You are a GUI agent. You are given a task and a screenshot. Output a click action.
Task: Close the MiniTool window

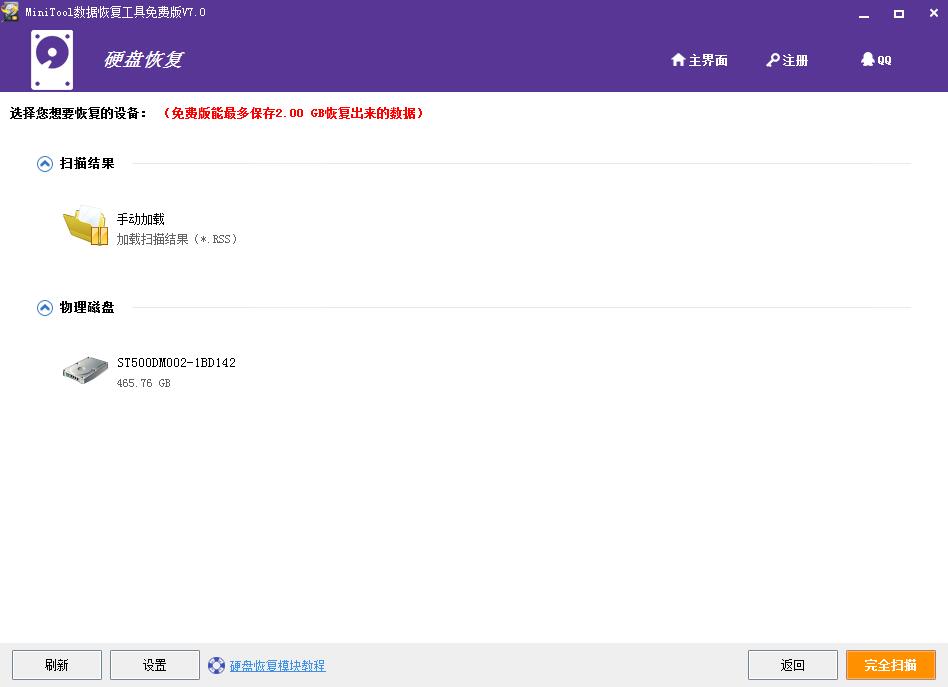(933, 13)
